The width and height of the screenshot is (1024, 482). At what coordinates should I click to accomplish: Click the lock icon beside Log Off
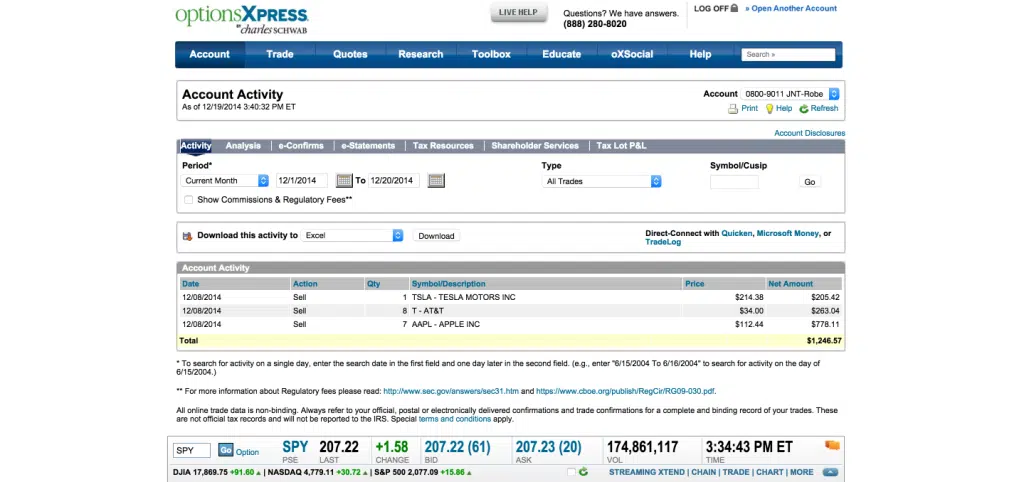coord(734,8)
